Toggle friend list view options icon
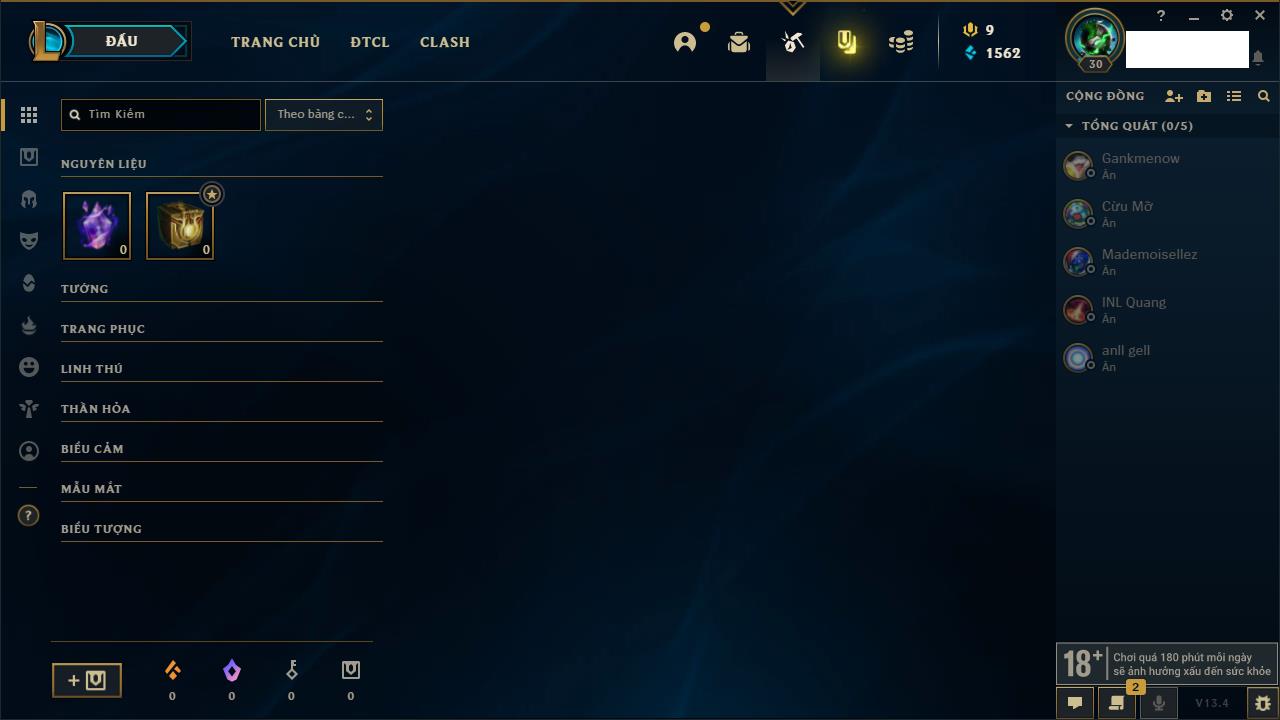 pos(1234,96)
